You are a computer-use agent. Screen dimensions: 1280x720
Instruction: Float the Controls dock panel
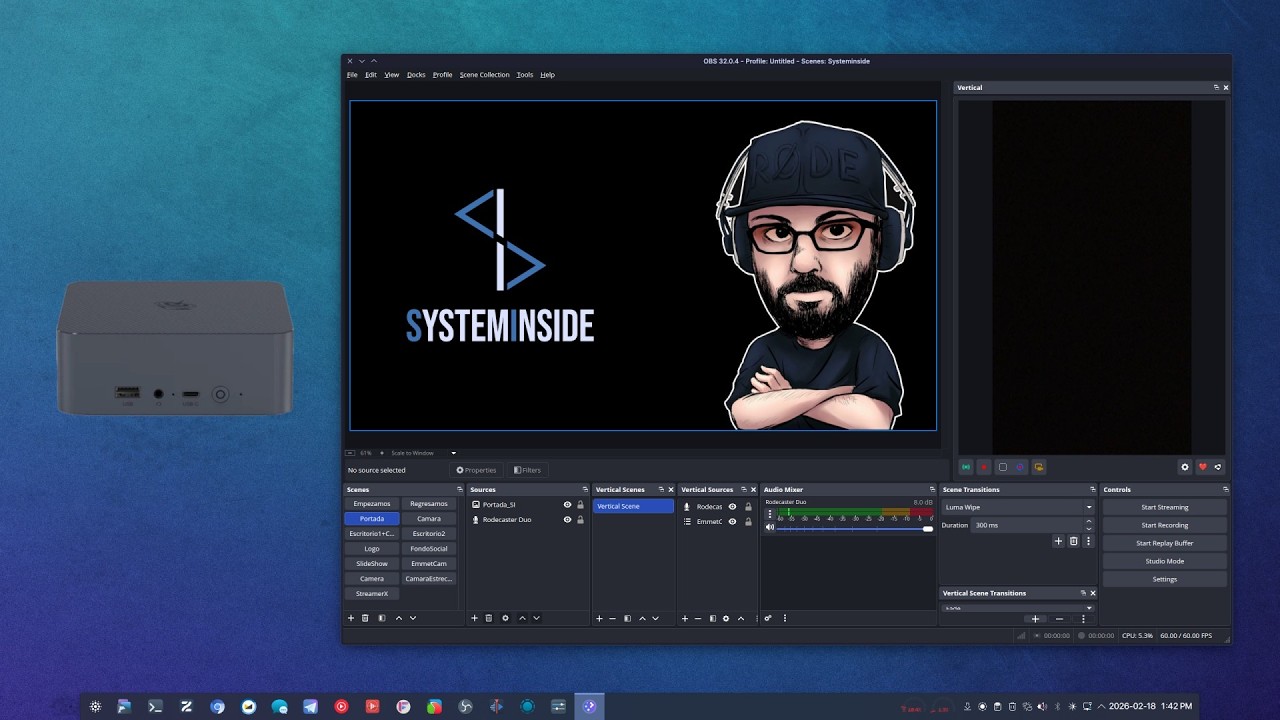[x=1225, y=490]
